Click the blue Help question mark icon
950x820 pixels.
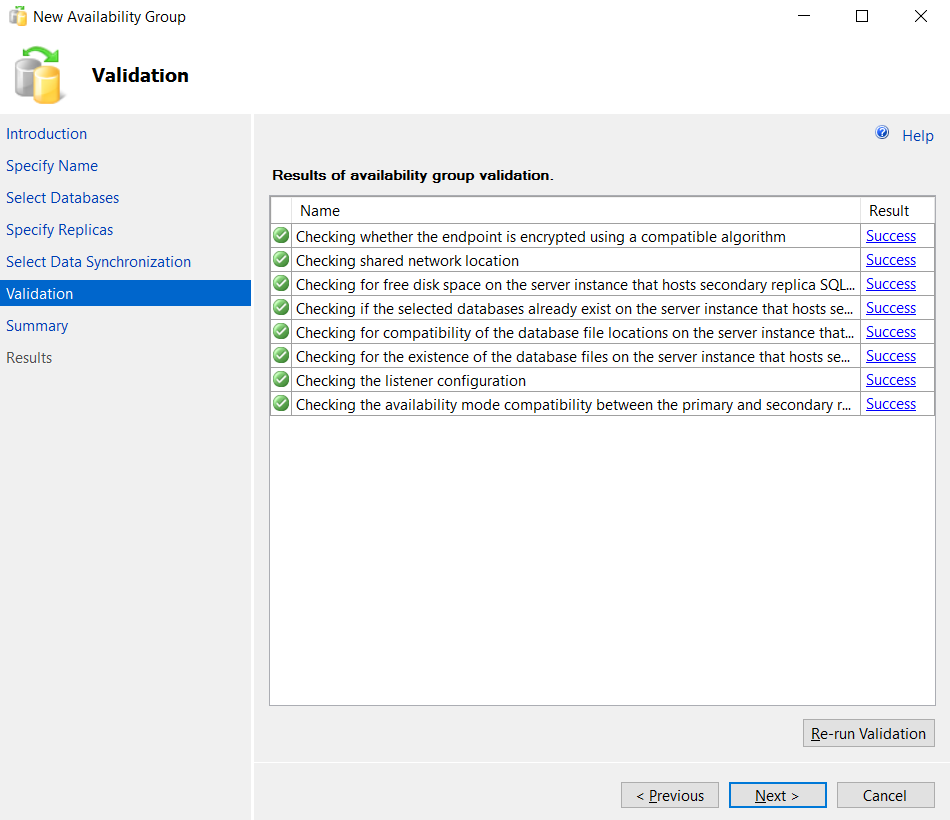pos(882,133)
